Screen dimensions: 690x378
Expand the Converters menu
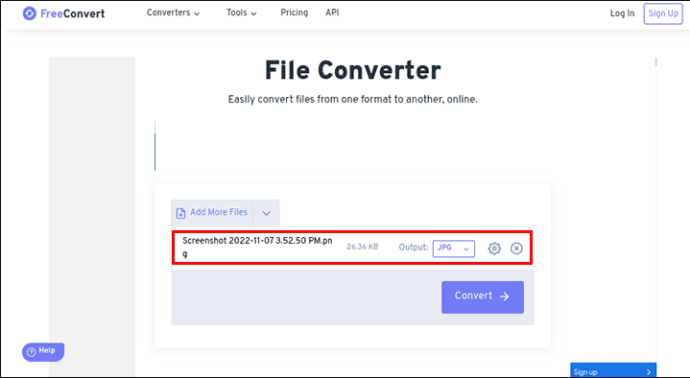point(173,13)
